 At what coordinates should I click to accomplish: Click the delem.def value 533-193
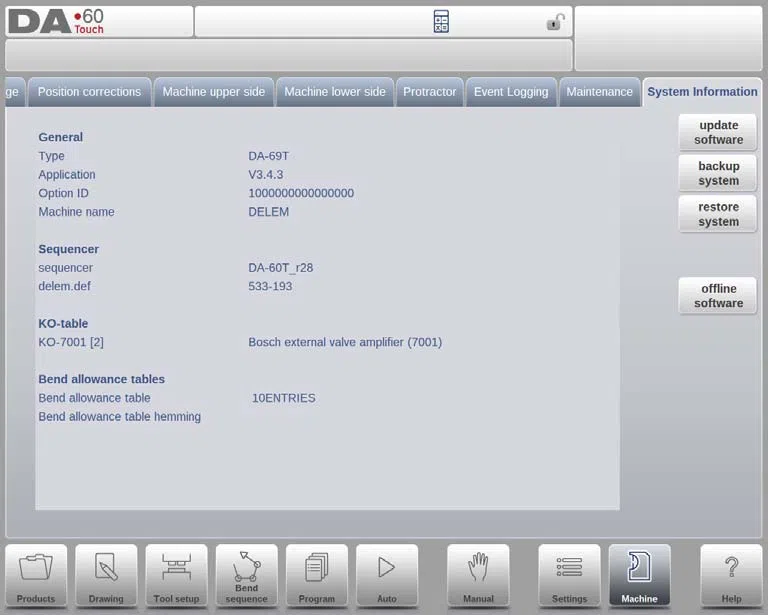tap(270, 286)
